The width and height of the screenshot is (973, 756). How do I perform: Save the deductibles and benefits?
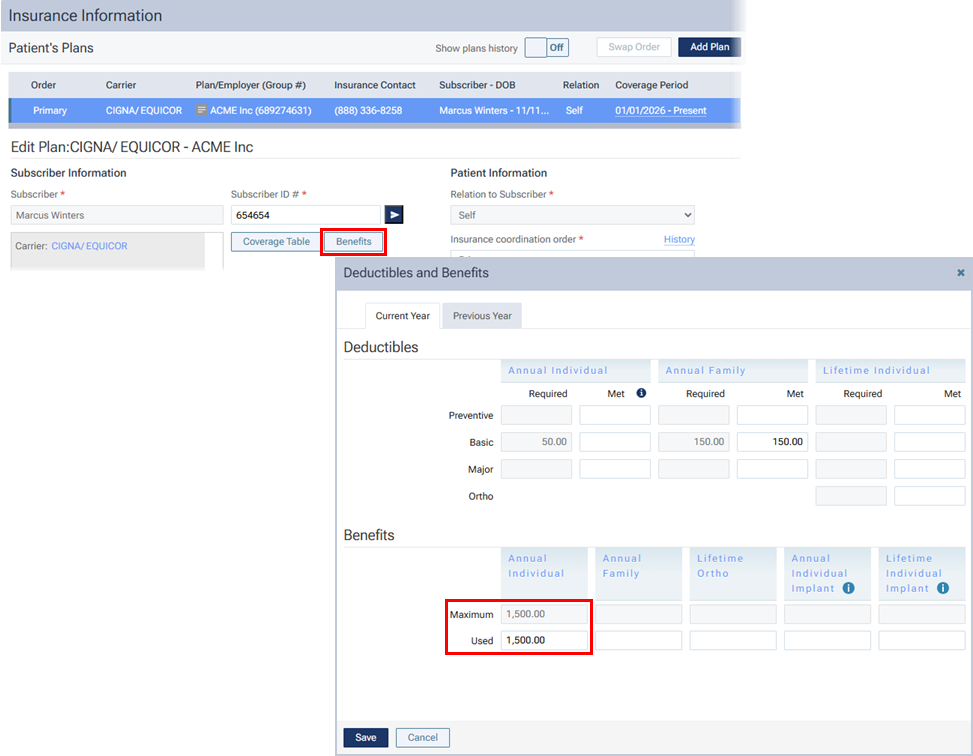365,737
